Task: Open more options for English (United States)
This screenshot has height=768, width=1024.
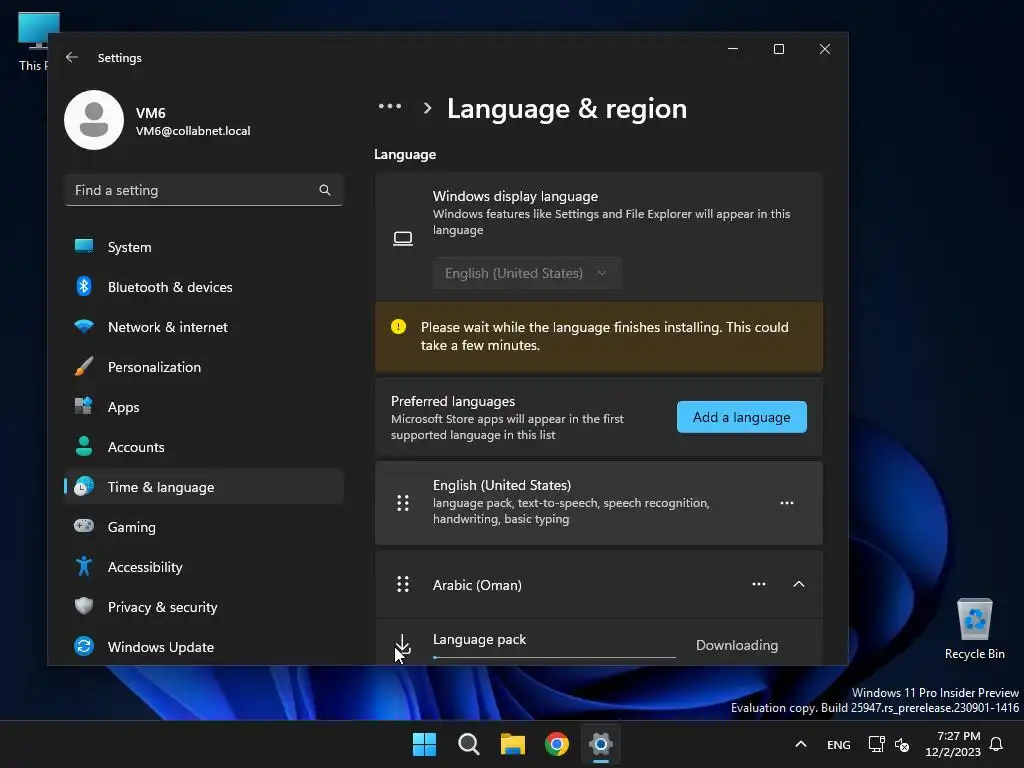Action: pos(787,503)
